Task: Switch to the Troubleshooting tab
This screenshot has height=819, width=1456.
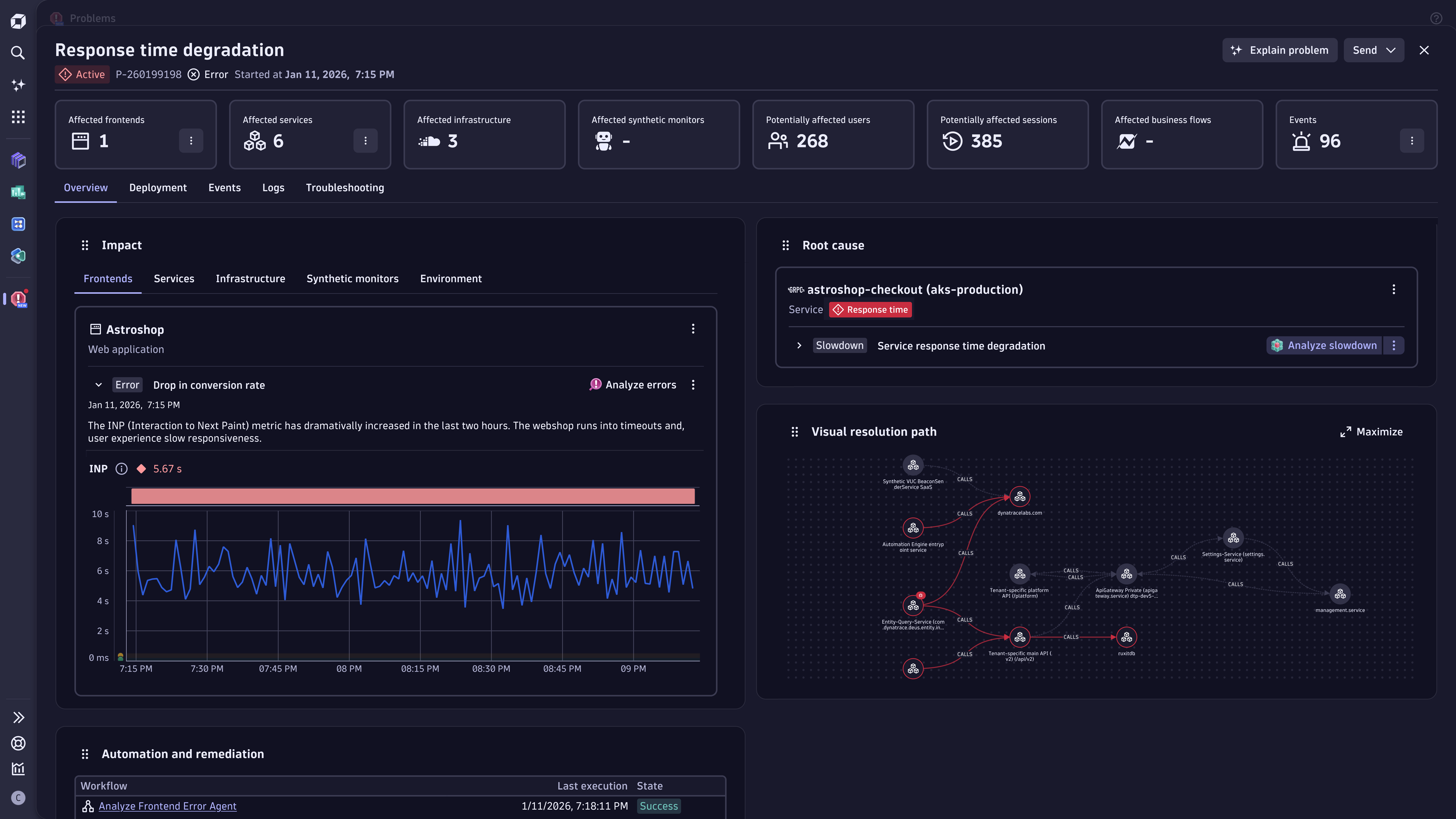Action: pos(345,187)
